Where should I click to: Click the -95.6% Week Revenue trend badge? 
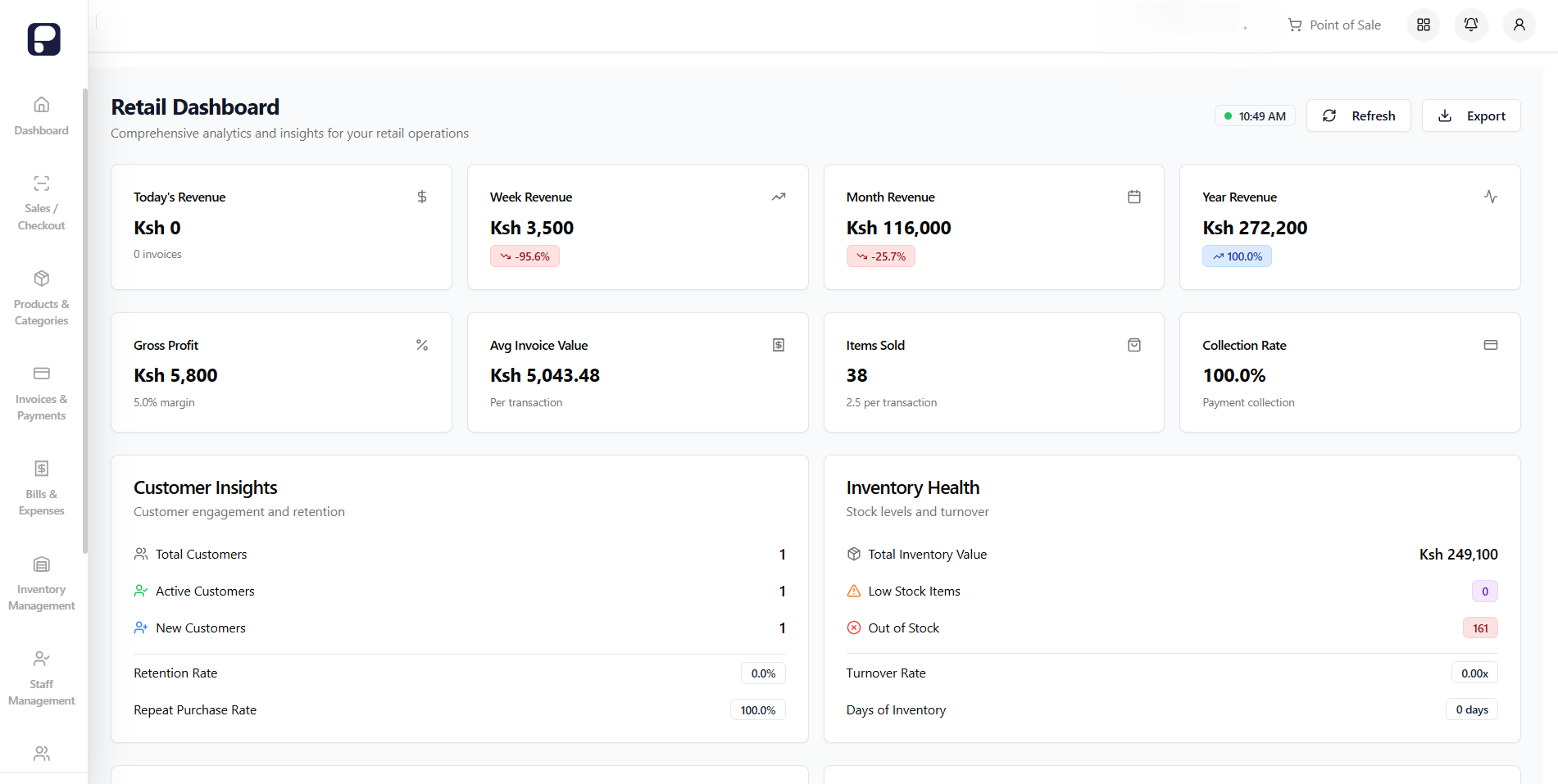tap(525, 256)
